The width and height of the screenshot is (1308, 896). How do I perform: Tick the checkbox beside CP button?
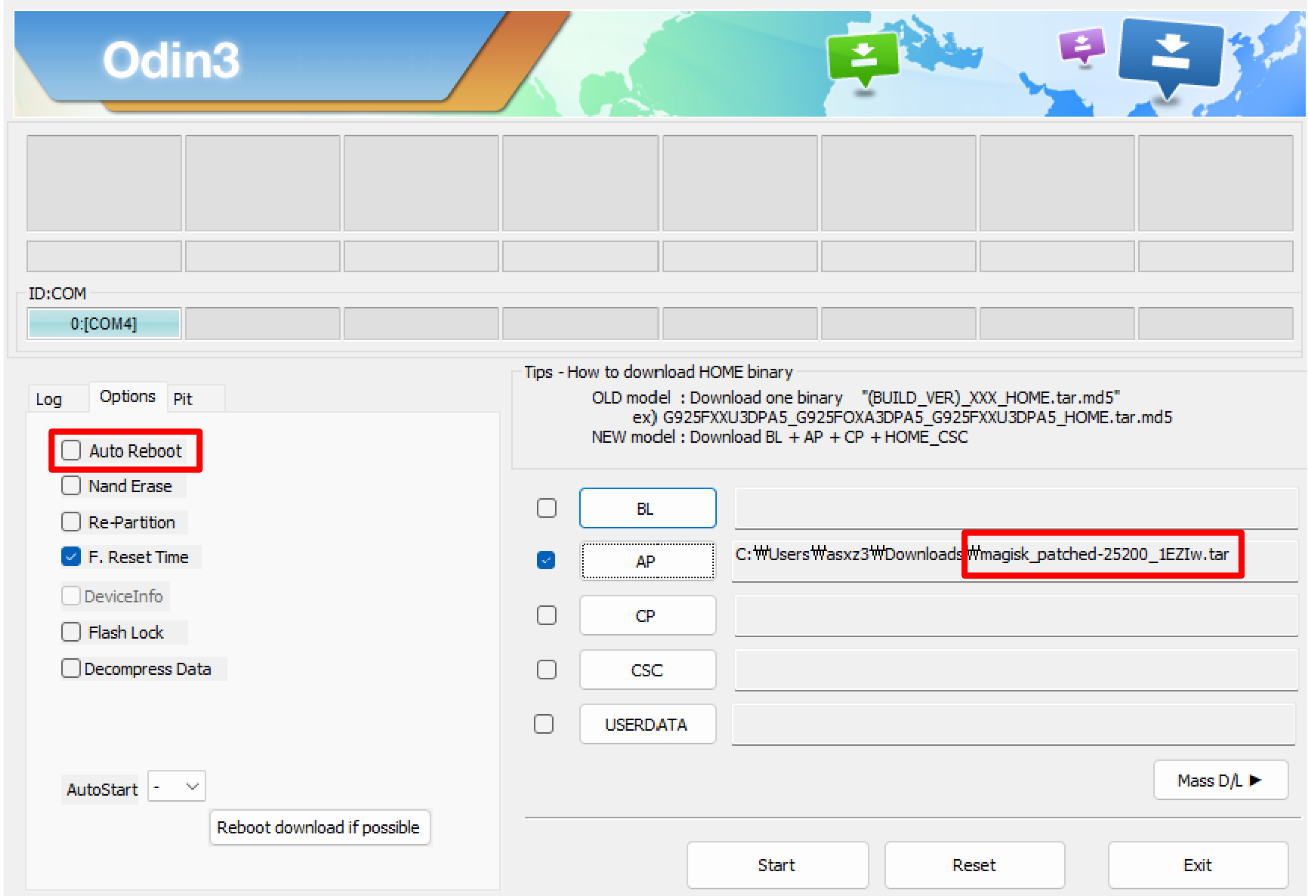coord(547,615)
